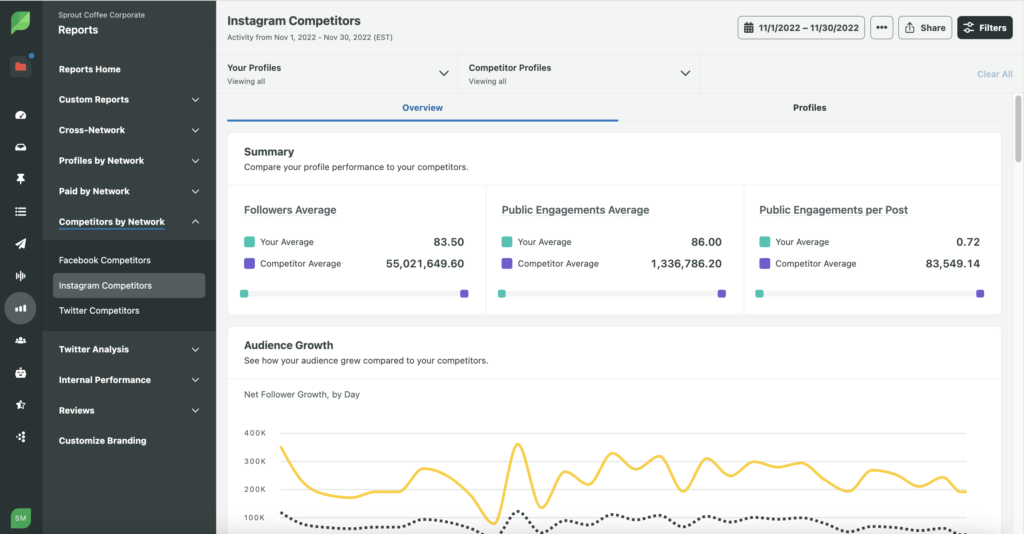
Task: Collapse Competitors by Network section
Action: (195, 222)
